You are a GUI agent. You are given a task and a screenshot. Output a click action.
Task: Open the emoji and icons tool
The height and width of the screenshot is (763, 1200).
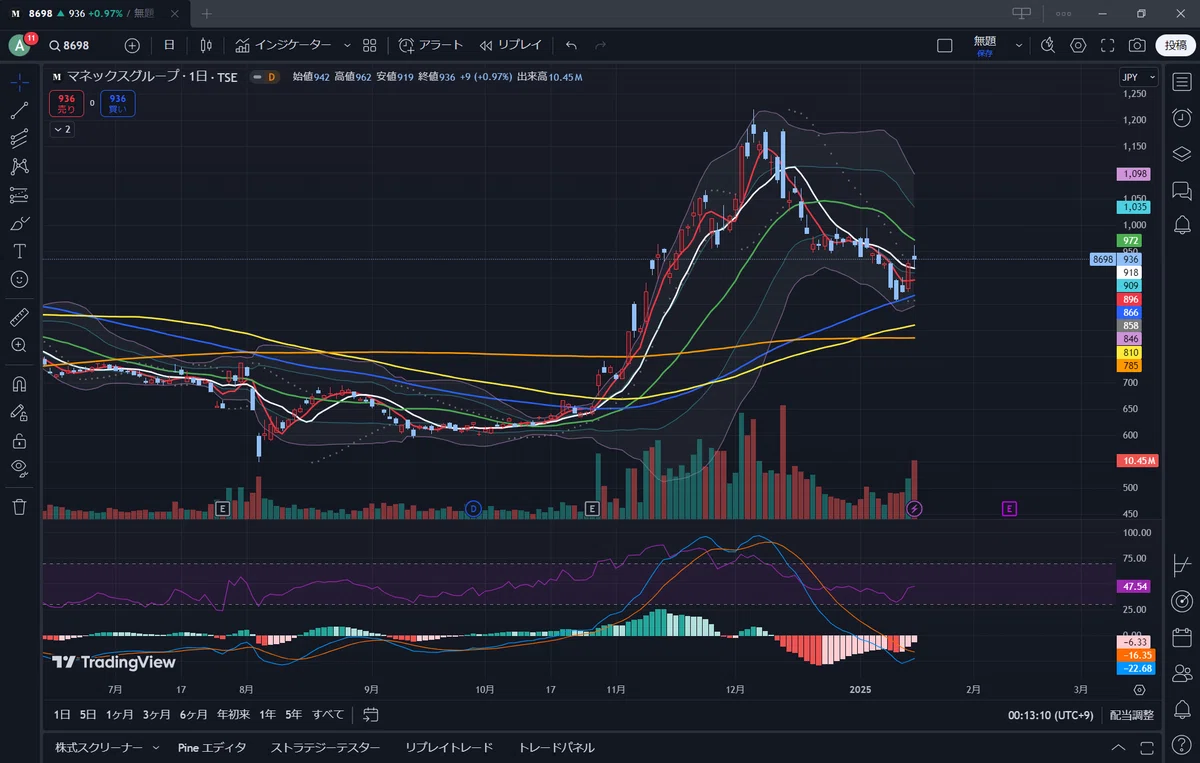(19, 279)
